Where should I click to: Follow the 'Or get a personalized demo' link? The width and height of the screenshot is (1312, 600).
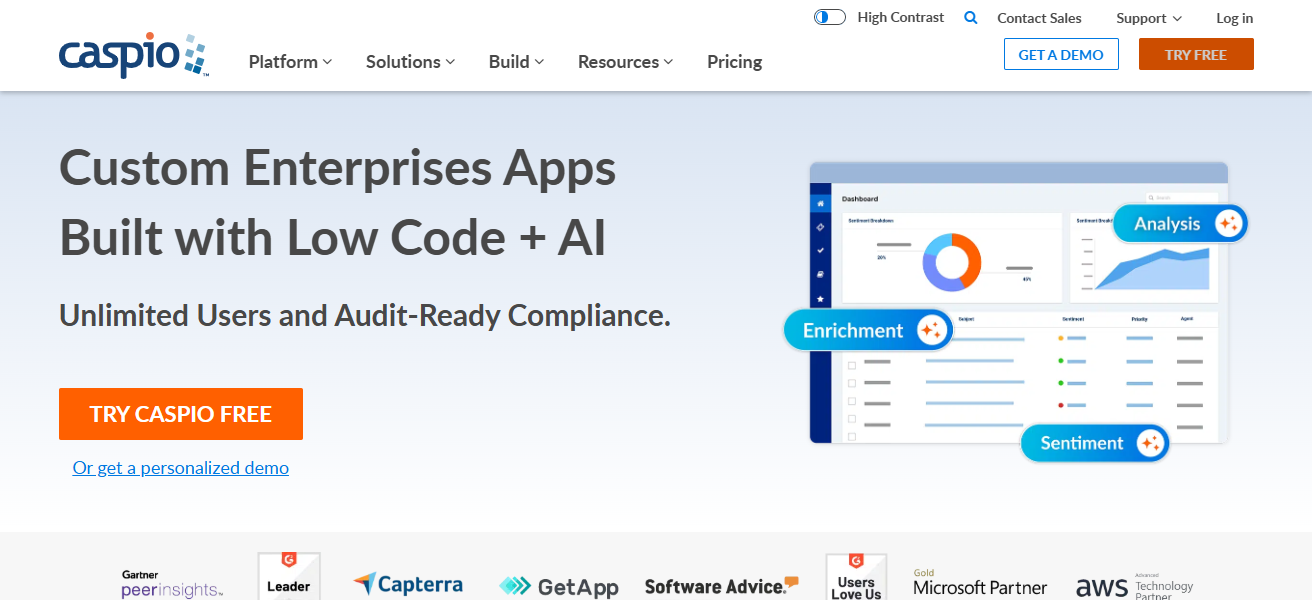(181, 468)
